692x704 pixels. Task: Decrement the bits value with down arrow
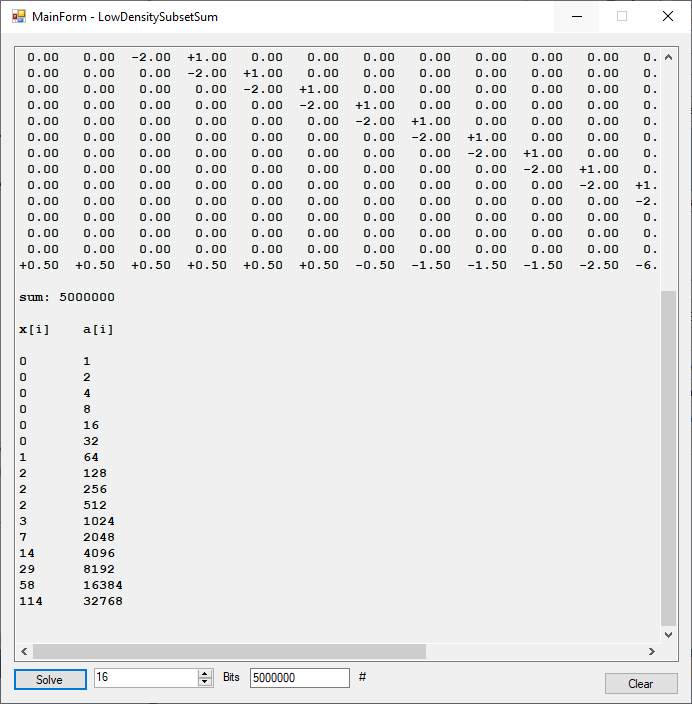point(205,683)
